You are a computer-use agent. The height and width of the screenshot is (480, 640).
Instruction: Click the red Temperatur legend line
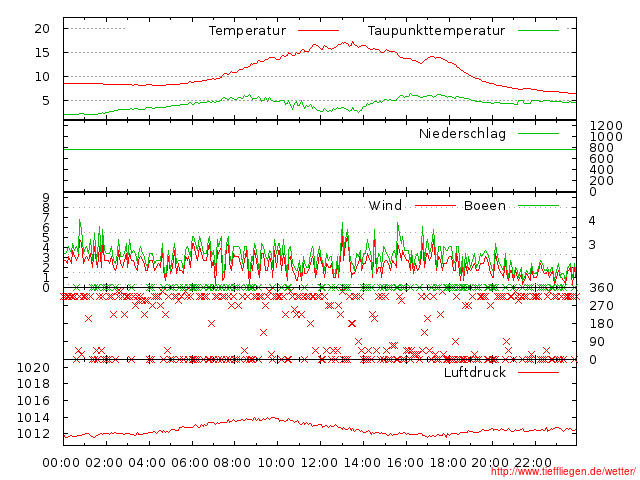coord(318,31)
